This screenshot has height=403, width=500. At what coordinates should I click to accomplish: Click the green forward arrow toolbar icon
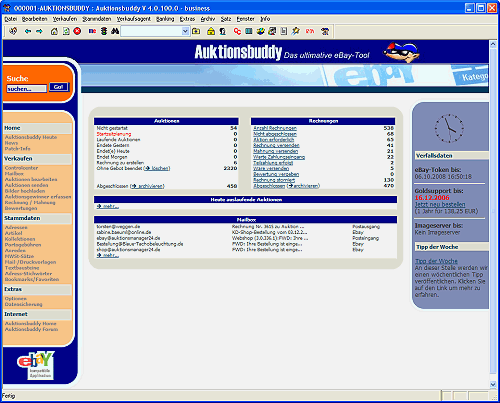39,31
